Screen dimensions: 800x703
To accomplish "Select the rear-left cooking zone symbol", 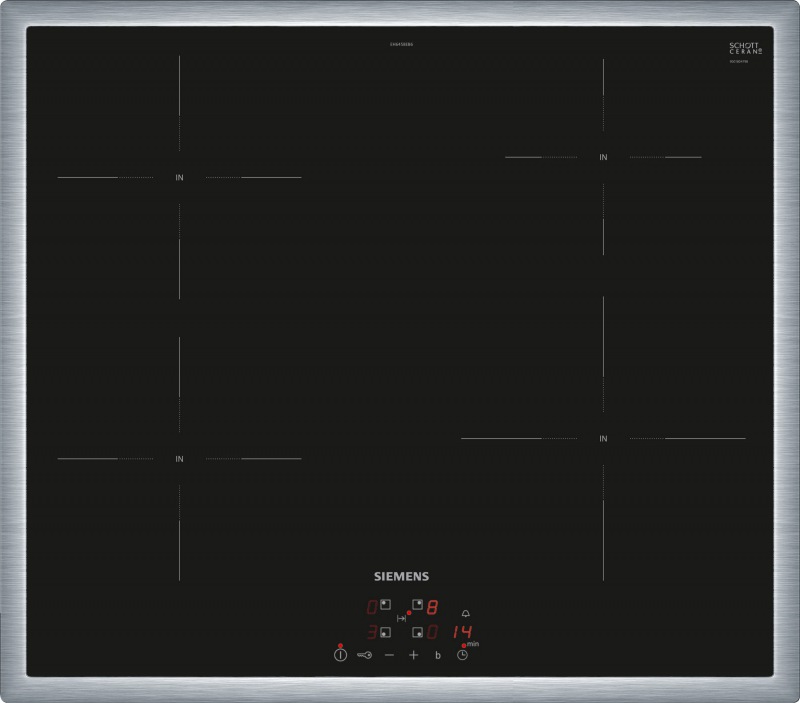I will pyautogui.click(x=386, y=605).
